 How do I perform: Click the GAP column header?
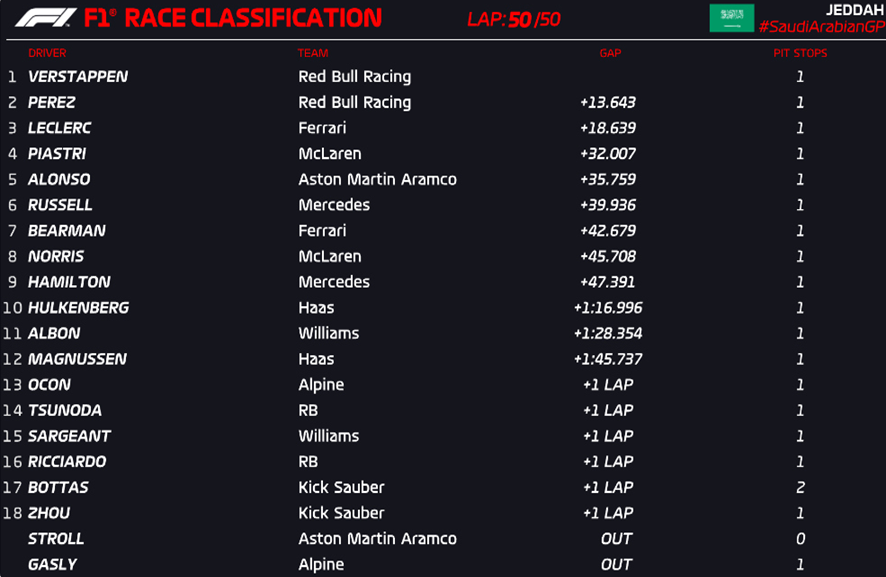coord(610,53)
